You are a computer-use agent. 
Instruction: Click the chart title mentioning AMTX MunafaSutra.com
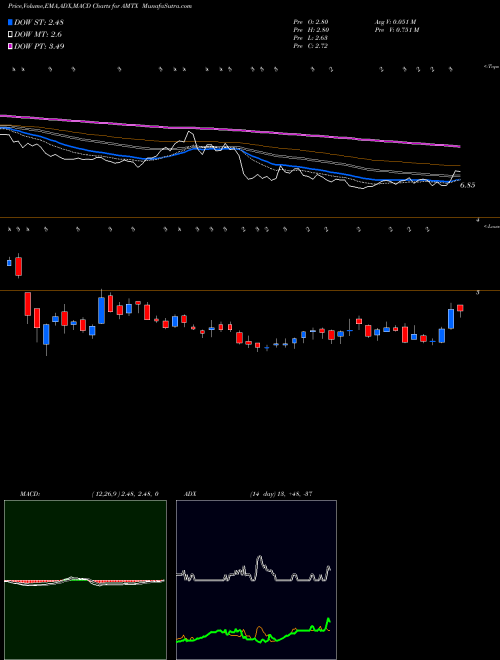(100, 6)
